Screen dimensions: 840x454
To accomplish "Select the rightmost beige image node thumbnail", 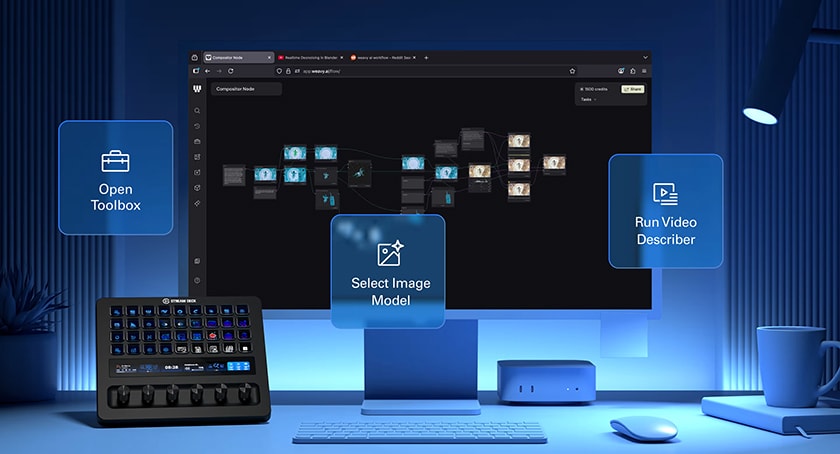I will coord(553,163).
